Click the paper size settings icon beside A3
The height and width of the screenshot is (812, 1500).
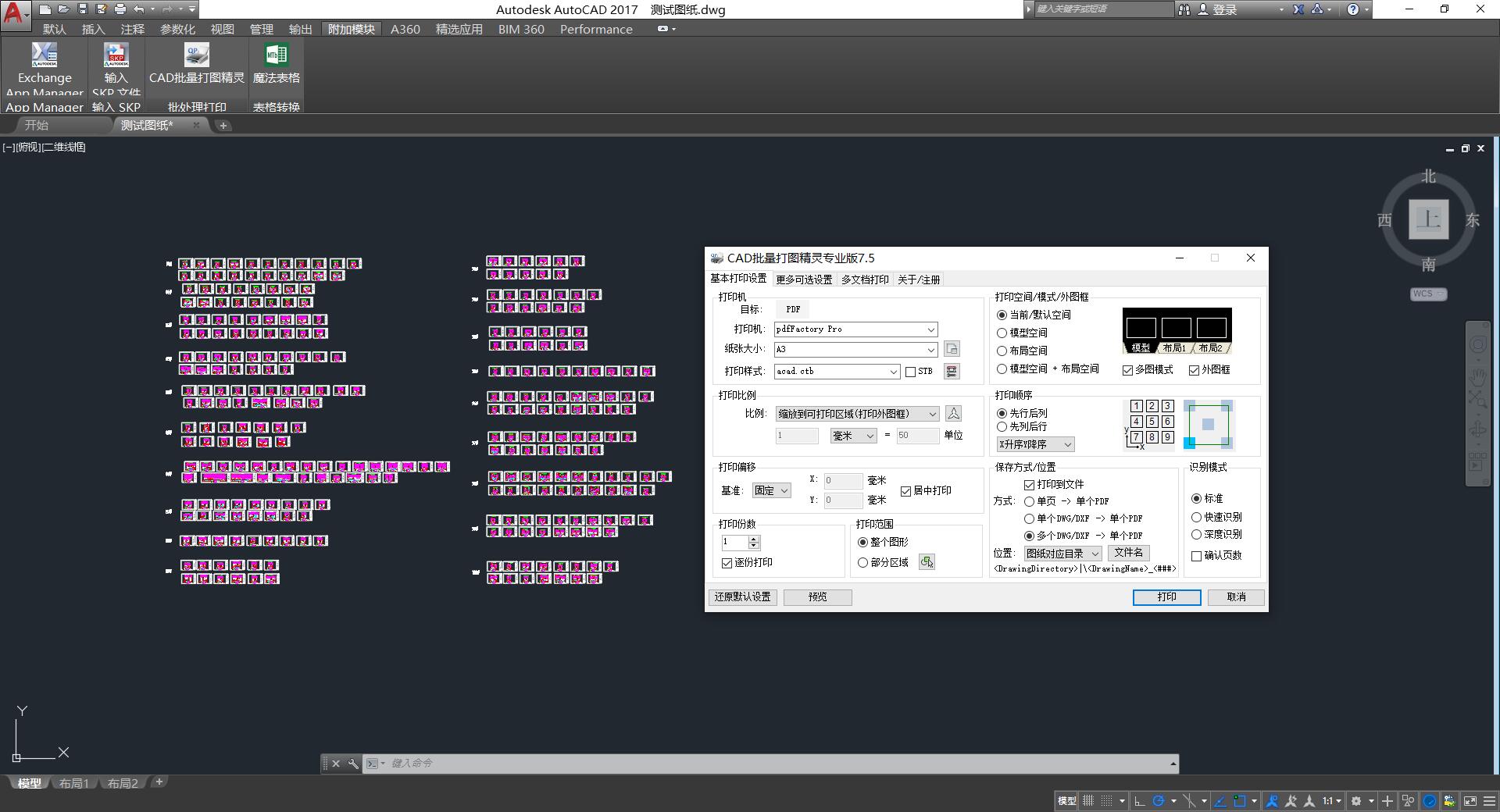952,349
